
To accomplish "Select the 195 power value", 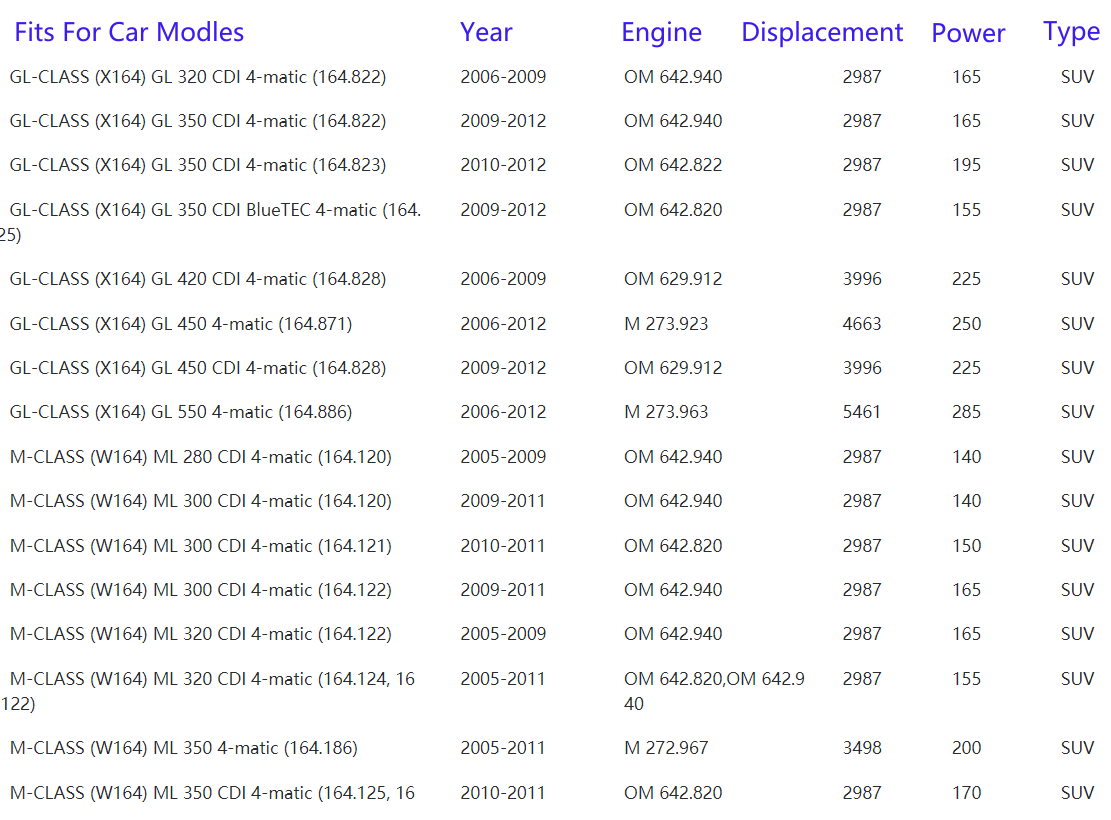I will click(967, 165).
